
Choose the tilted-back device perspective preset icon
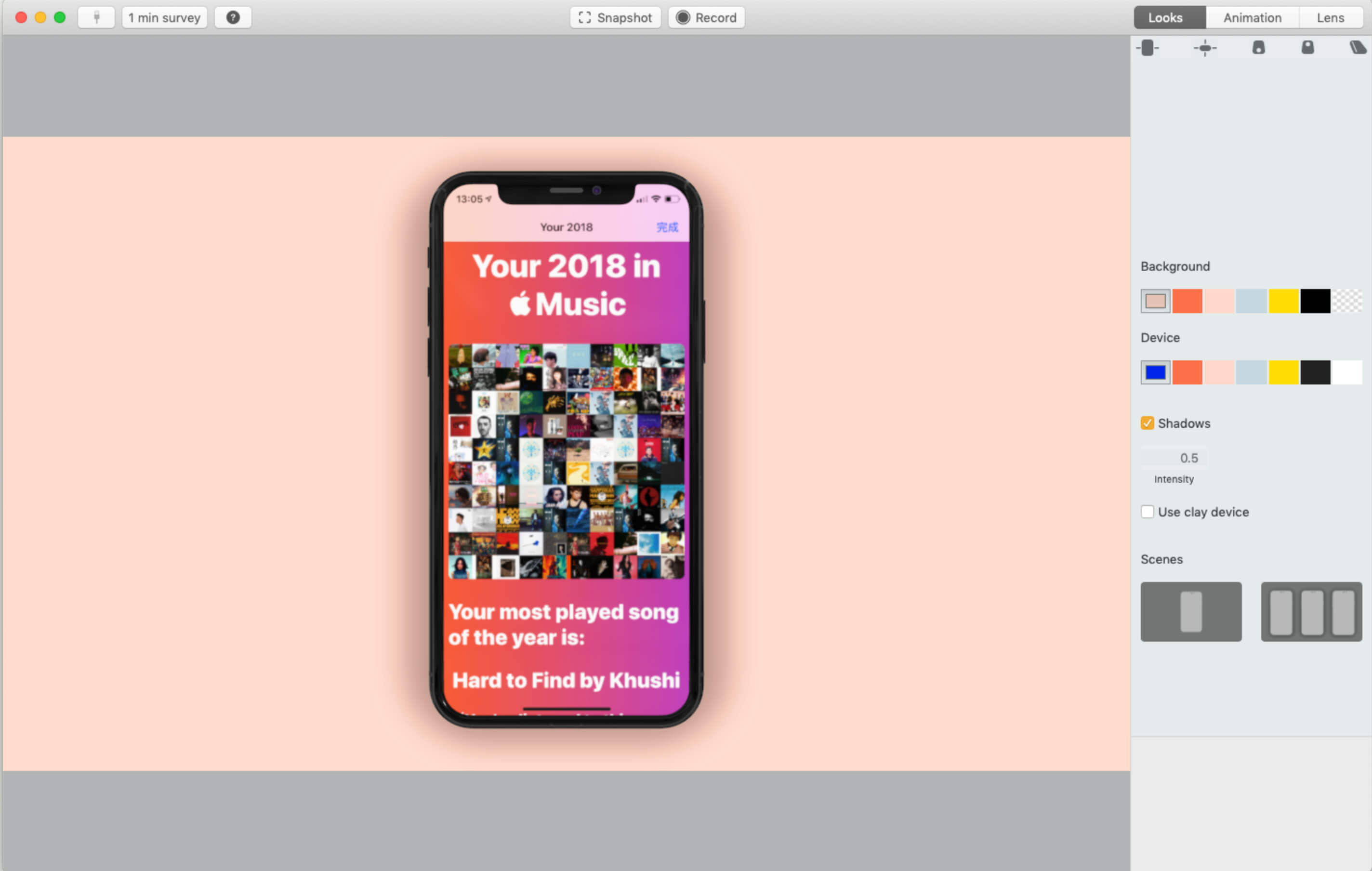[1259, 48]
